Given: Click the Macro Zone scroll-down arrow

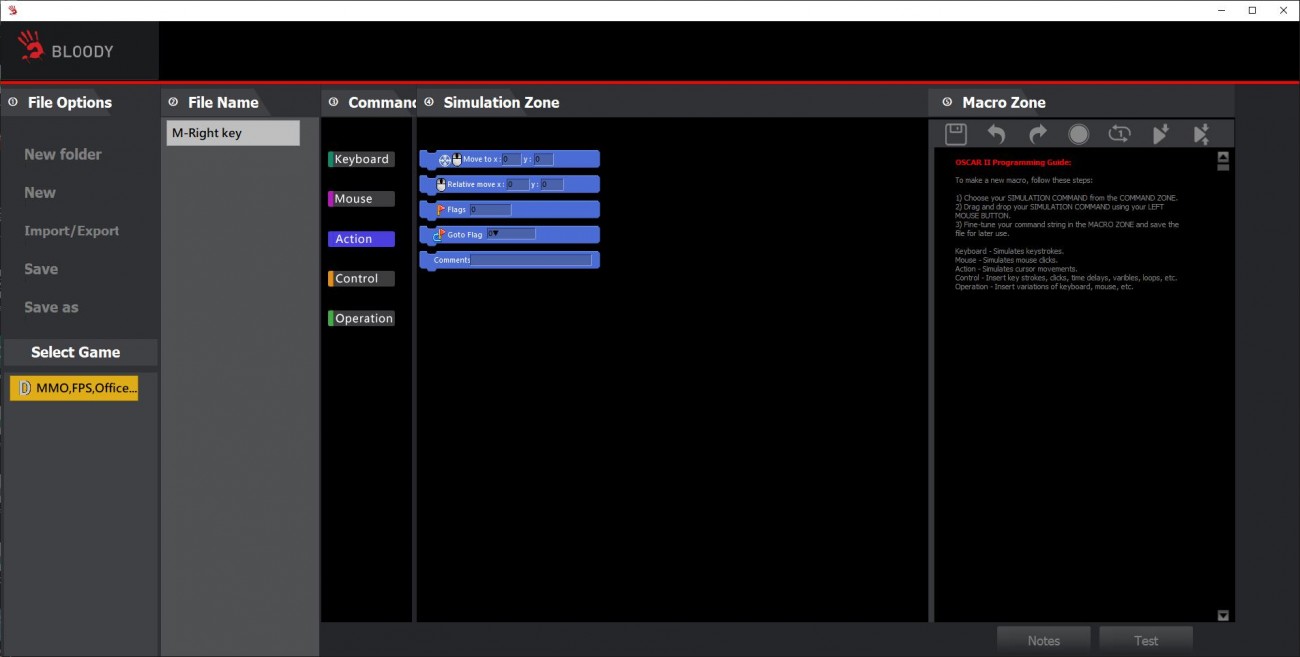Looking at the screenshot, I should (1222, 615).
